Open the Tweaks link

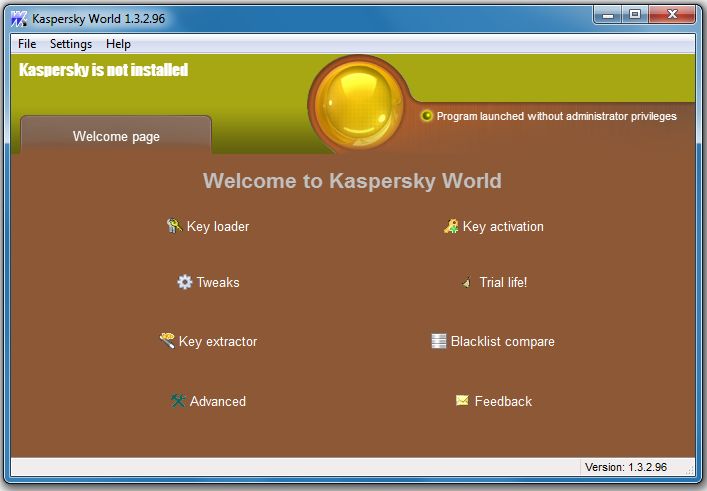pos(218,282)
